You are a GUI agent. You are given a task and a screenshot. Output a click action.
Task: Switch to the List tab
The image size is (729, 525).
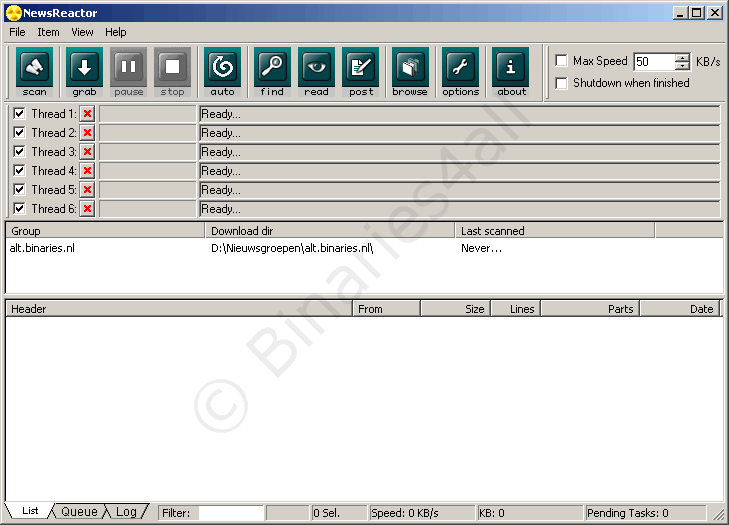30,511
